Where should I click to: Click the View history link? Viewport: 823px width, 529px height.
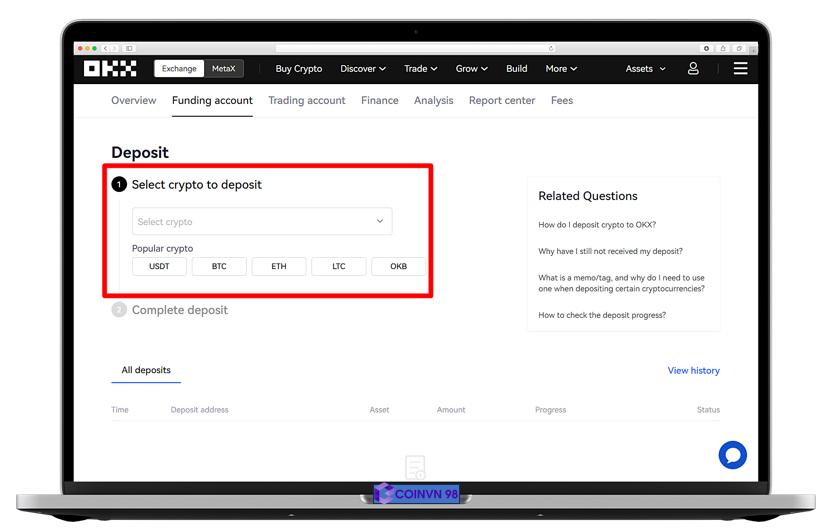point(693,371)
